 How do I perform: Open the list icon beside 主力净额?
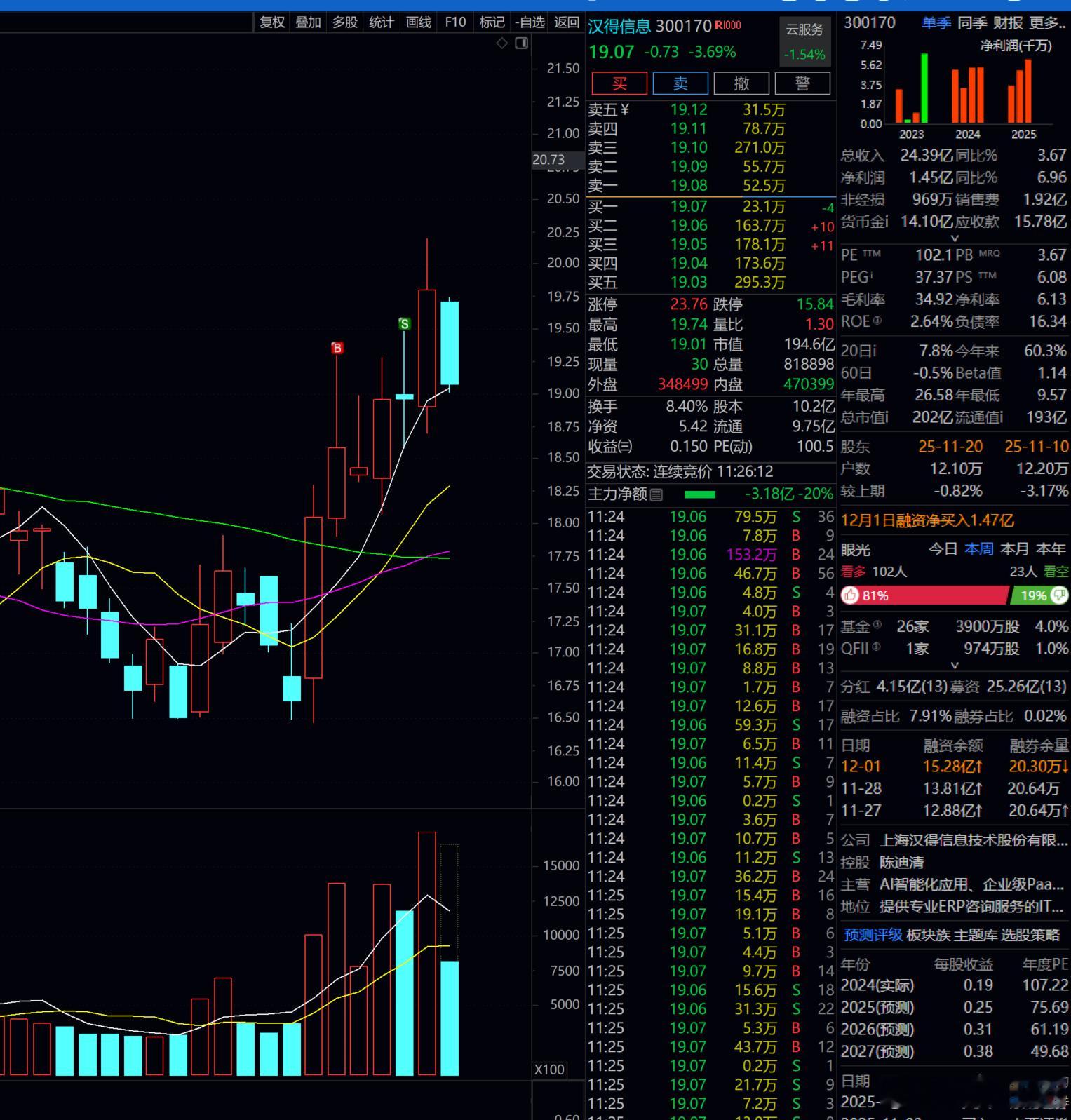tap(656, 494)
